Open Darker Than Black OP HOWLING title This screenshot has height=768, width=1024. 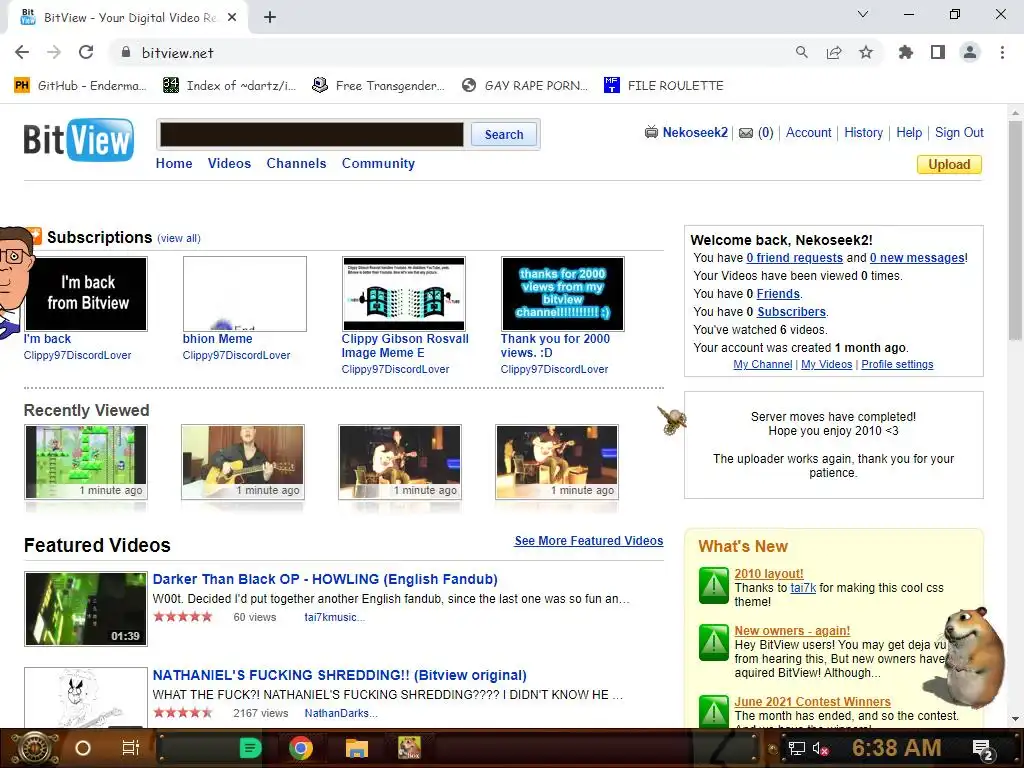click(x=325, y=579)
